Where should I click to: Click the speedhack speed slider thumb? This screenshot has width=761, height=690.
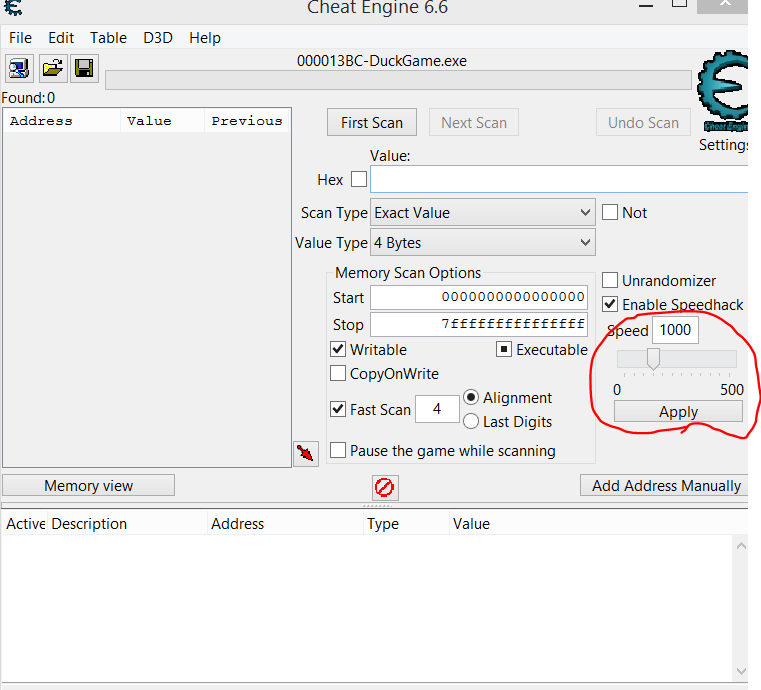point(653,359)
